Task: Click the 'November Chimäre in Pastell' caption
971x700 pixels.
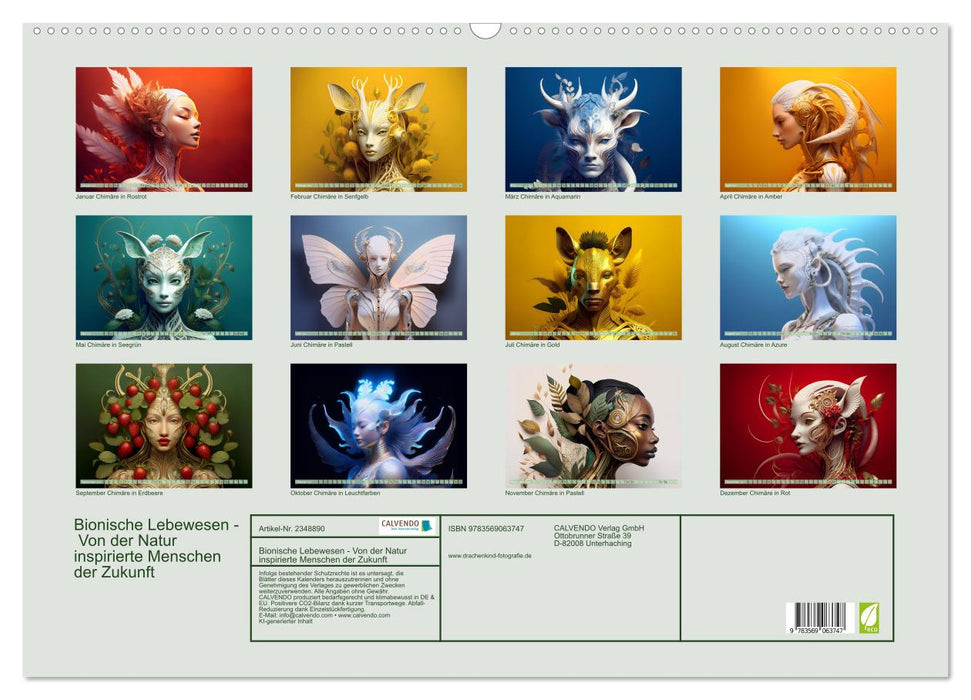Action: [x=544, y=493]
